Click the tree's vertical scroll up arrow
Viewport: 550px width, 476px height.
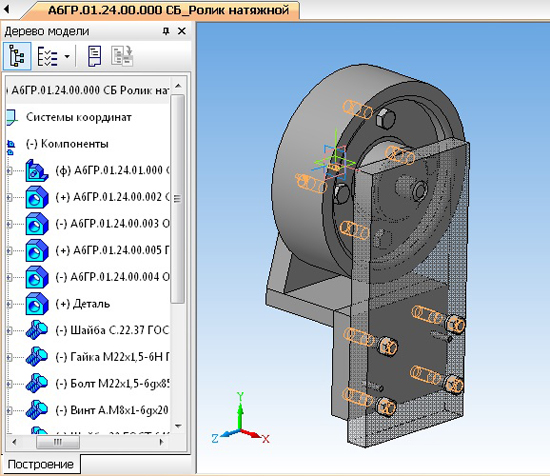(178, 86)
